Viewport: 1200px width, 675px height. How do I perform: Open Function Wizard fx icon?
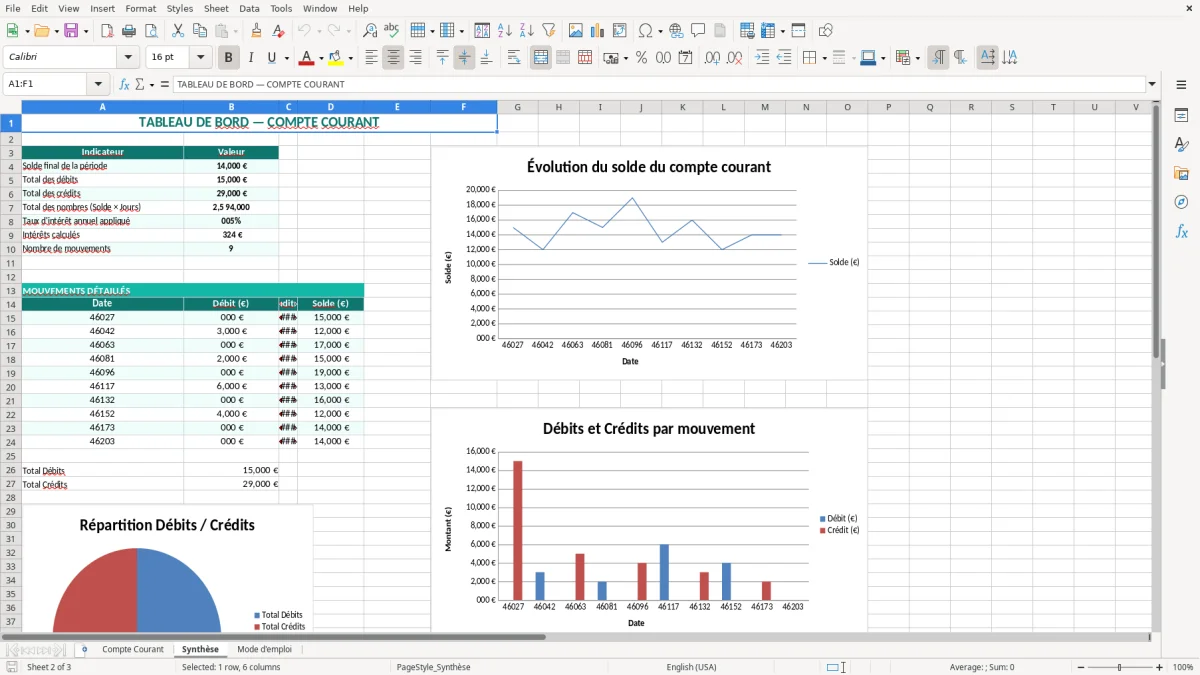point(125,84)
